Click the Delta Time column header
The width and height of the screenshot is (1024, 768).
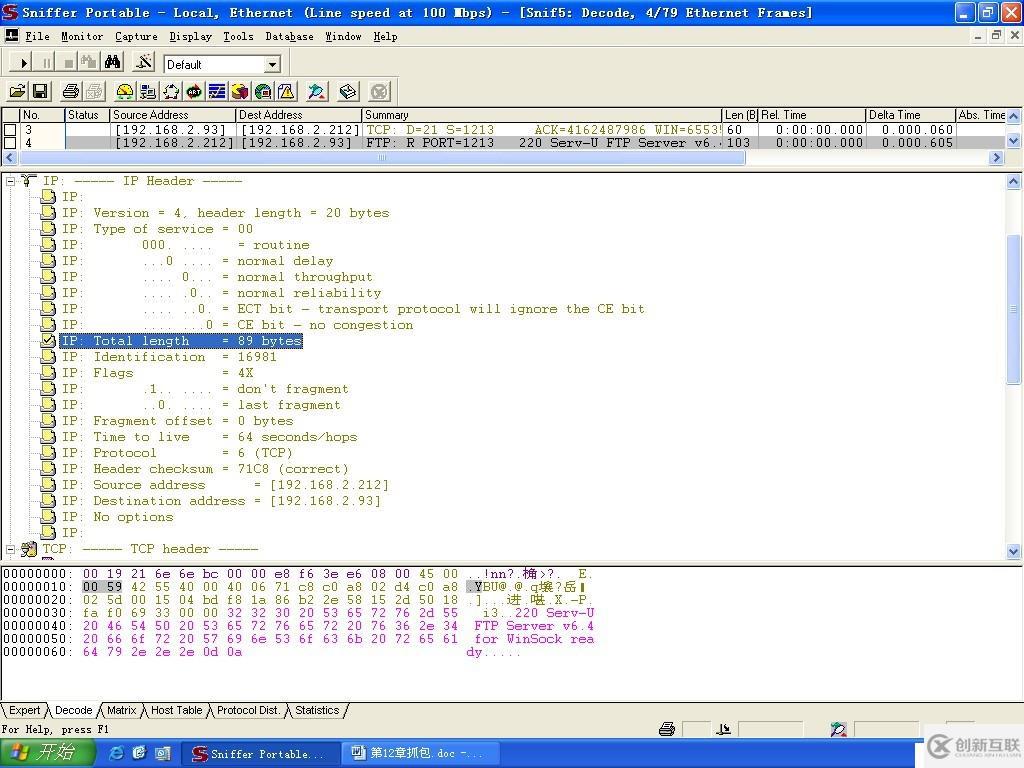point(910,115)
